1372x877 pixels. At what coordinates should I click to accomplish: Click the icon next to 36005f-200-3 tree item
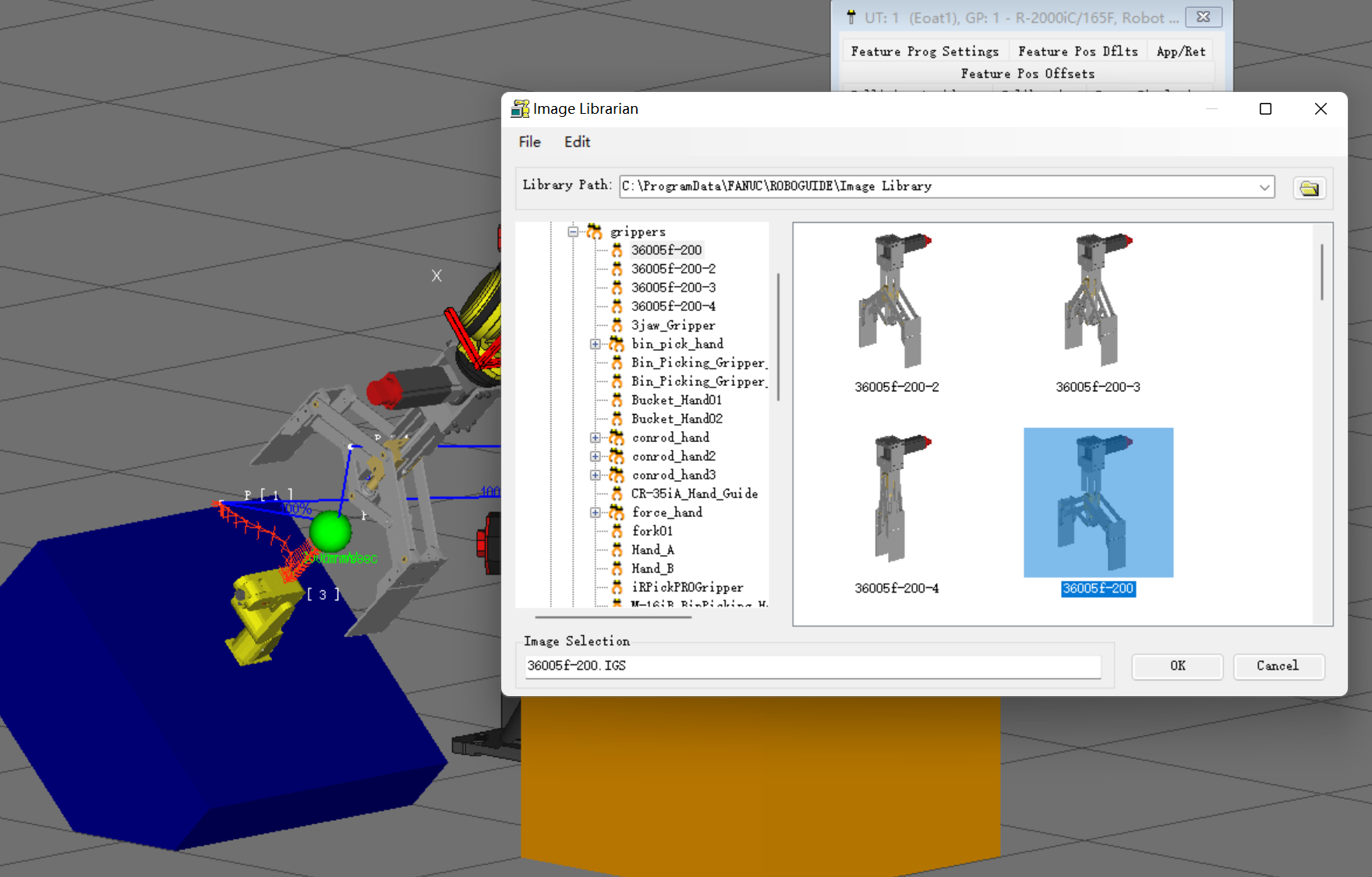617,288
